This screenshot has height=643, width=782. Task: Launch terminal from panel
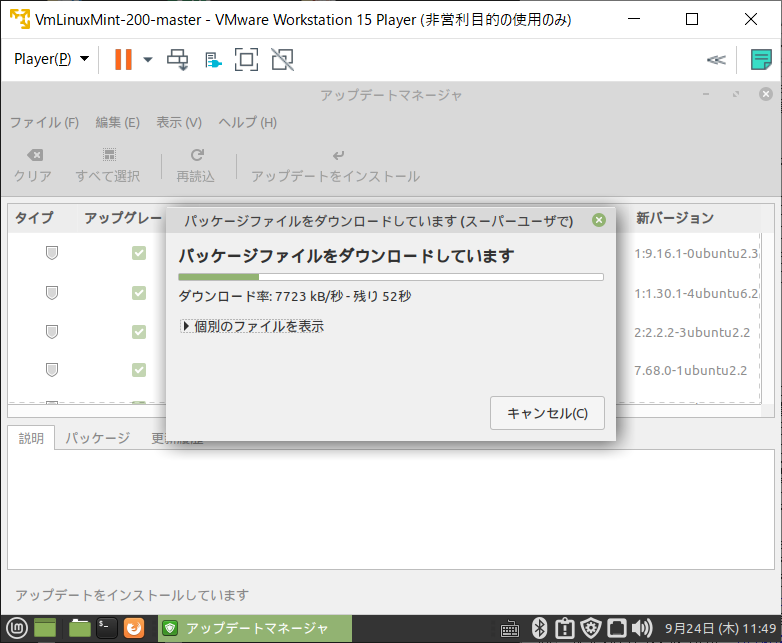[x=106, y=628]
